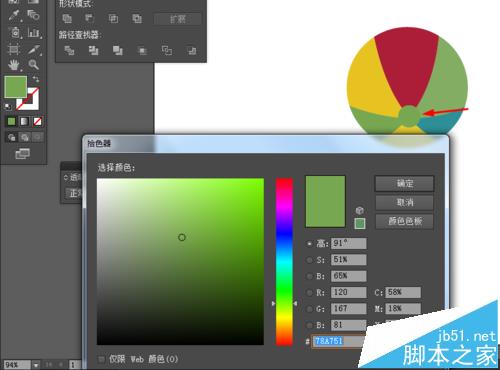Click the G field showing 167
500x370 pixels.
[349, 309]
